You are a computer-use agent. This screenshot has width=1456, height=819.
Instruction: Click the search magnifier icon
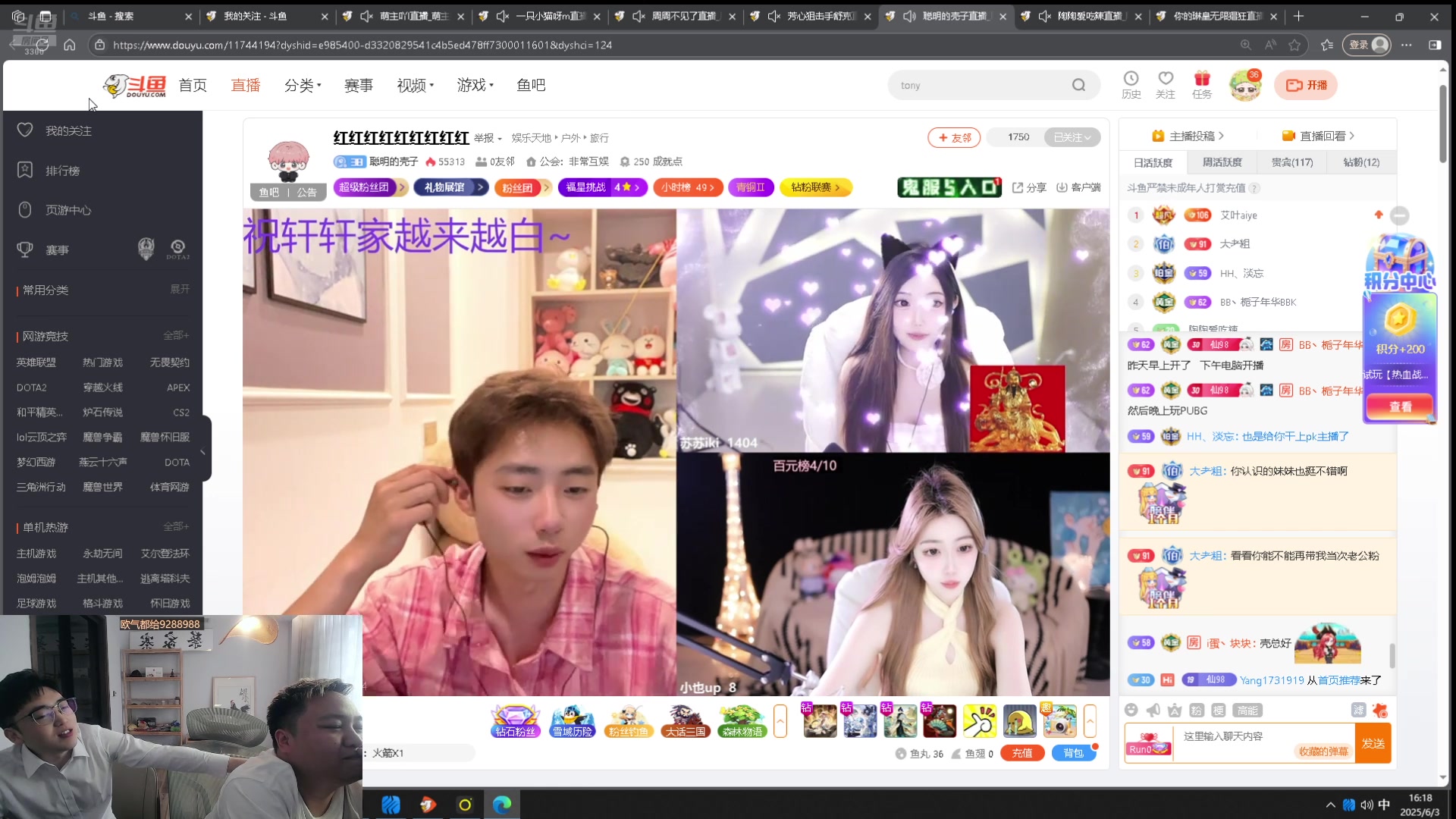[1078, 86]
